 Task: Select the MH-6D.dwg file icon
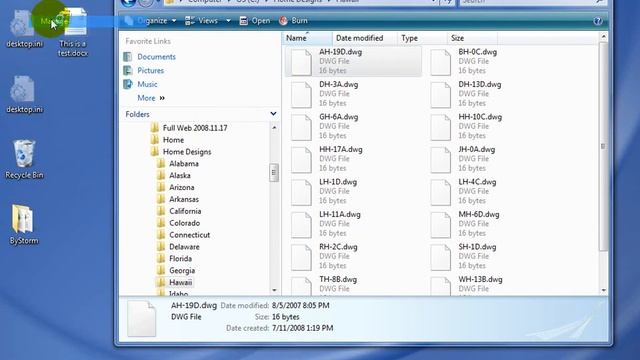pos(440,224)
